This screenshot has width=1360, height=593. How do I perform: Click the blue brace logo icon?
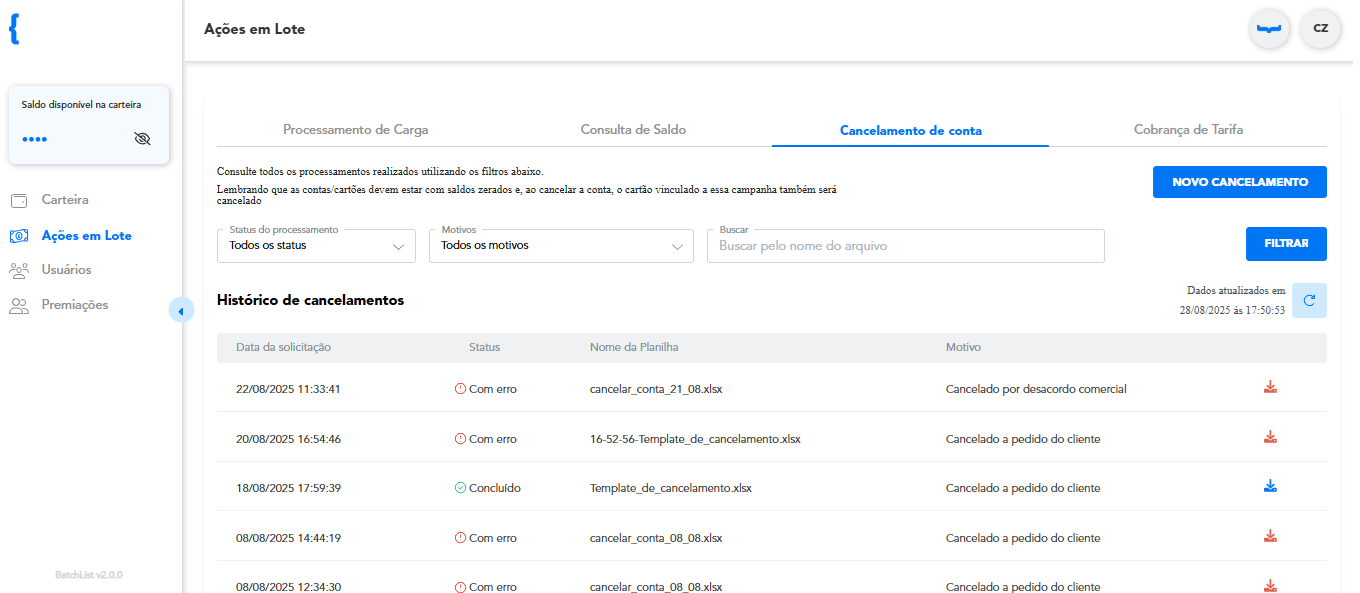point(14,29)
